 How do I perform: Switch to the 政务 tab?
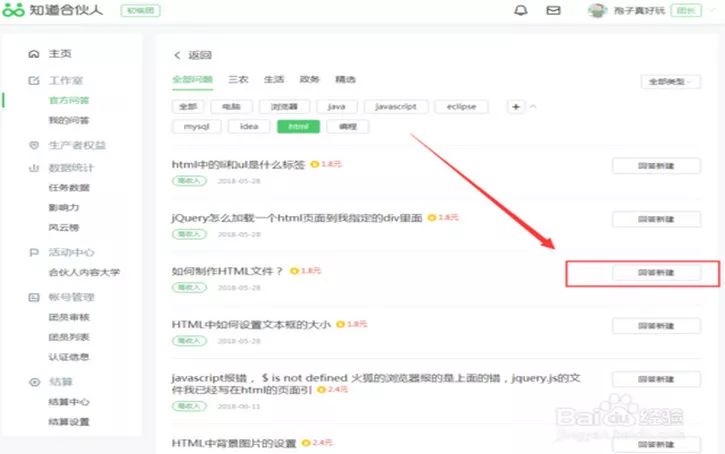tap(309, 80)
